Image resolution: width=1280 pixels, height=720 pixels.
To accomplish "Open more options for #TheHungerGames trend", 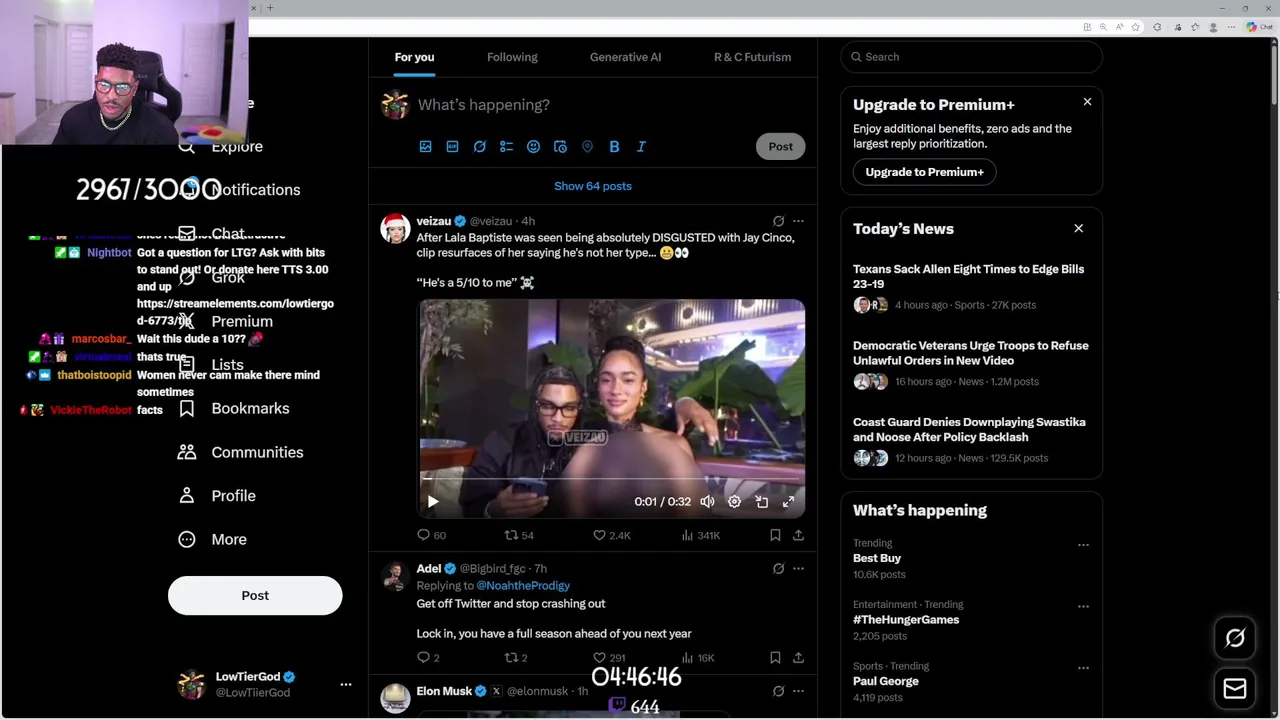I will [x=1083, y=606].
